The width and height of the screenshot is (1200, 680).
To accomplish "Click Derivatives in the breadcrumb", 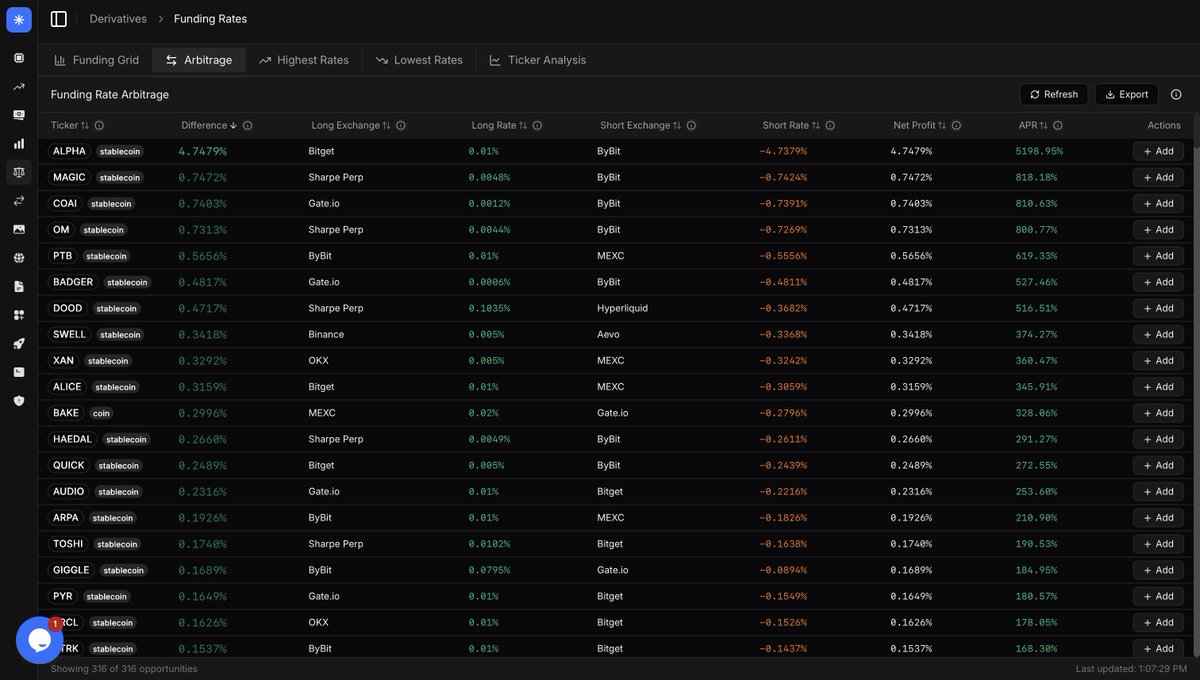I will pyautogui.click(x=118, y=19).
